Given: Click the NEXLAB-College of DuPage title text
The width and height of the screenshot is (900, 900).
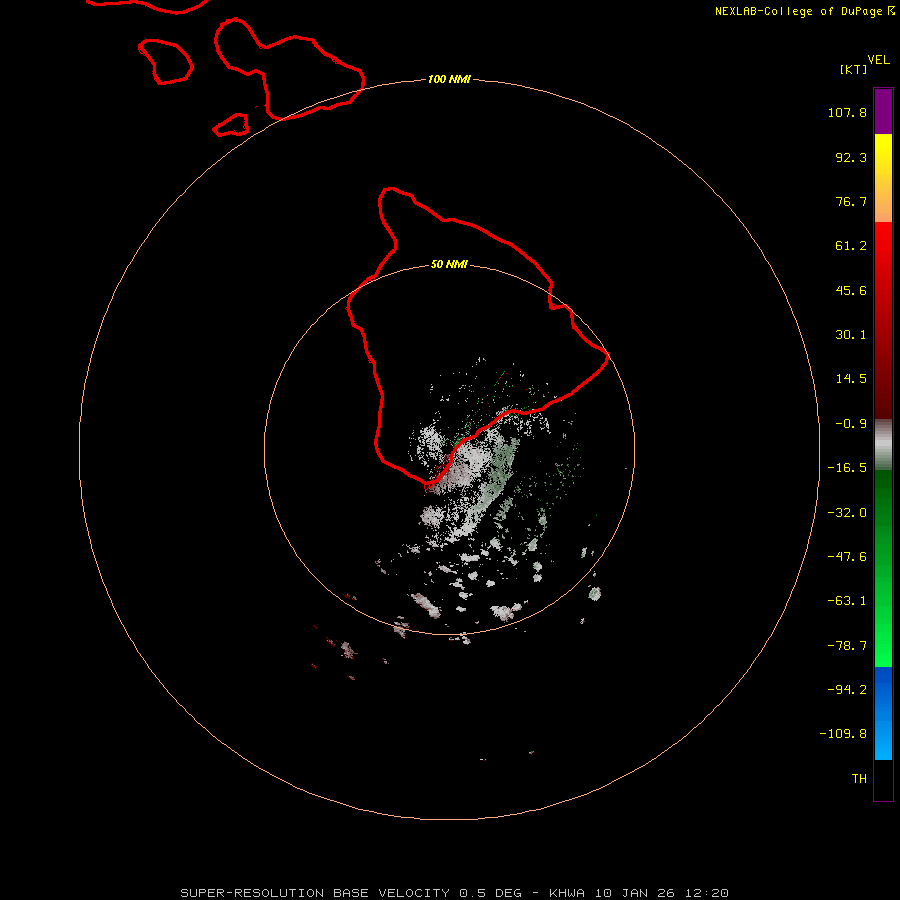Looking at the screenshot, I should (799, 11).
